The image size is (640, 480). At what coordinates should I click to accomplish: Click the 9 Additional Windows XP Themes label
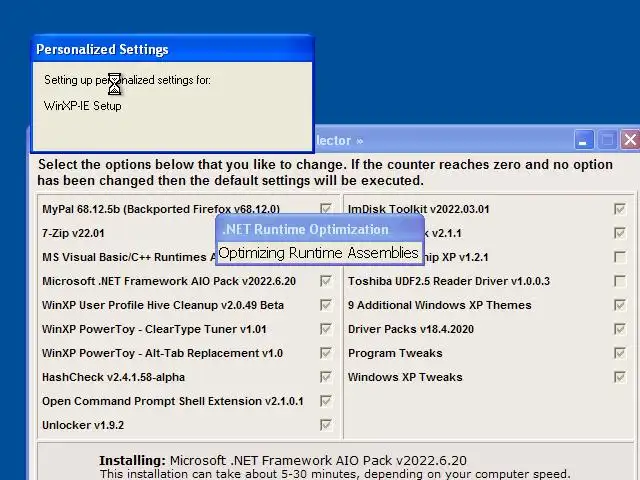tap(440, 305)
